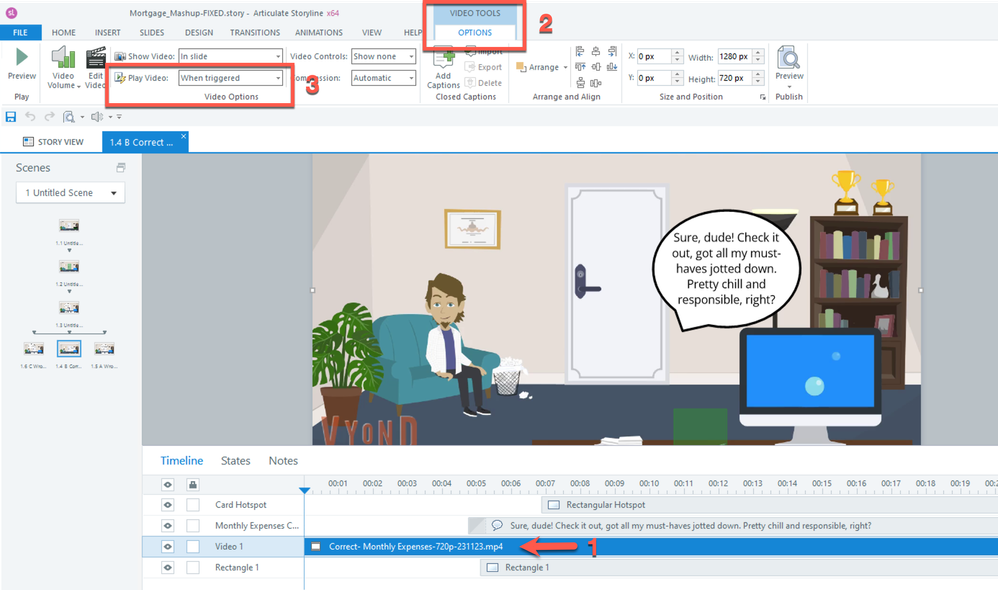Screen dimensions: 998x590
Task: Toggle lock box for Rectangle 1 layer
Action: click(x=193, y=568)
